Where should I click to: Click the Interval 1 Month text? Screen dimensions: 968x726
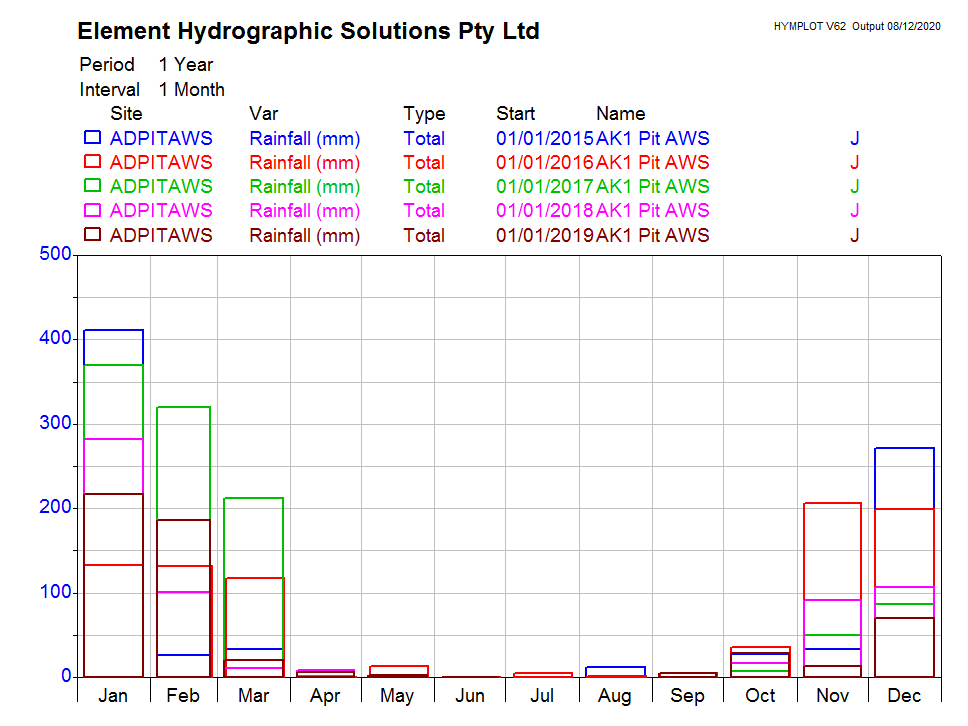152,90
